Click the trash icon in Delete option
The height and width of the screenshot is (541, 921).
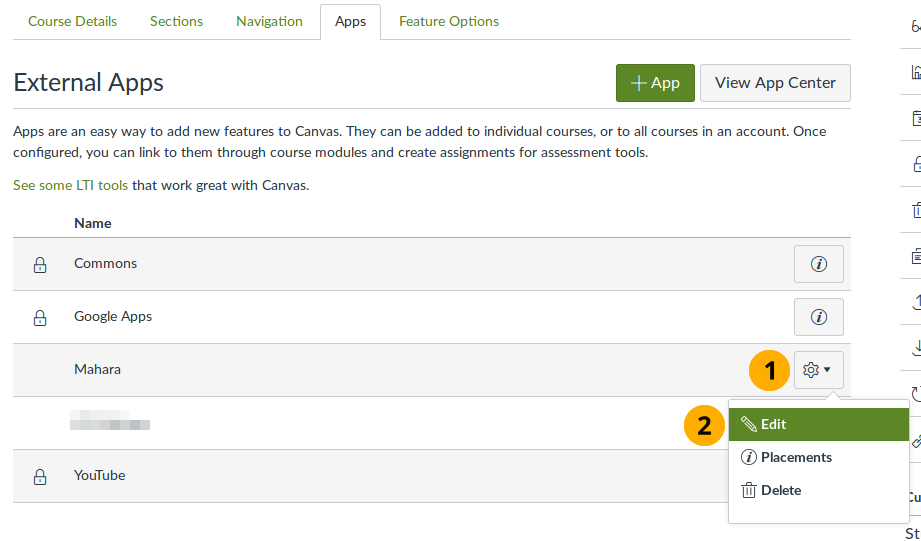(x=748, y=490)
